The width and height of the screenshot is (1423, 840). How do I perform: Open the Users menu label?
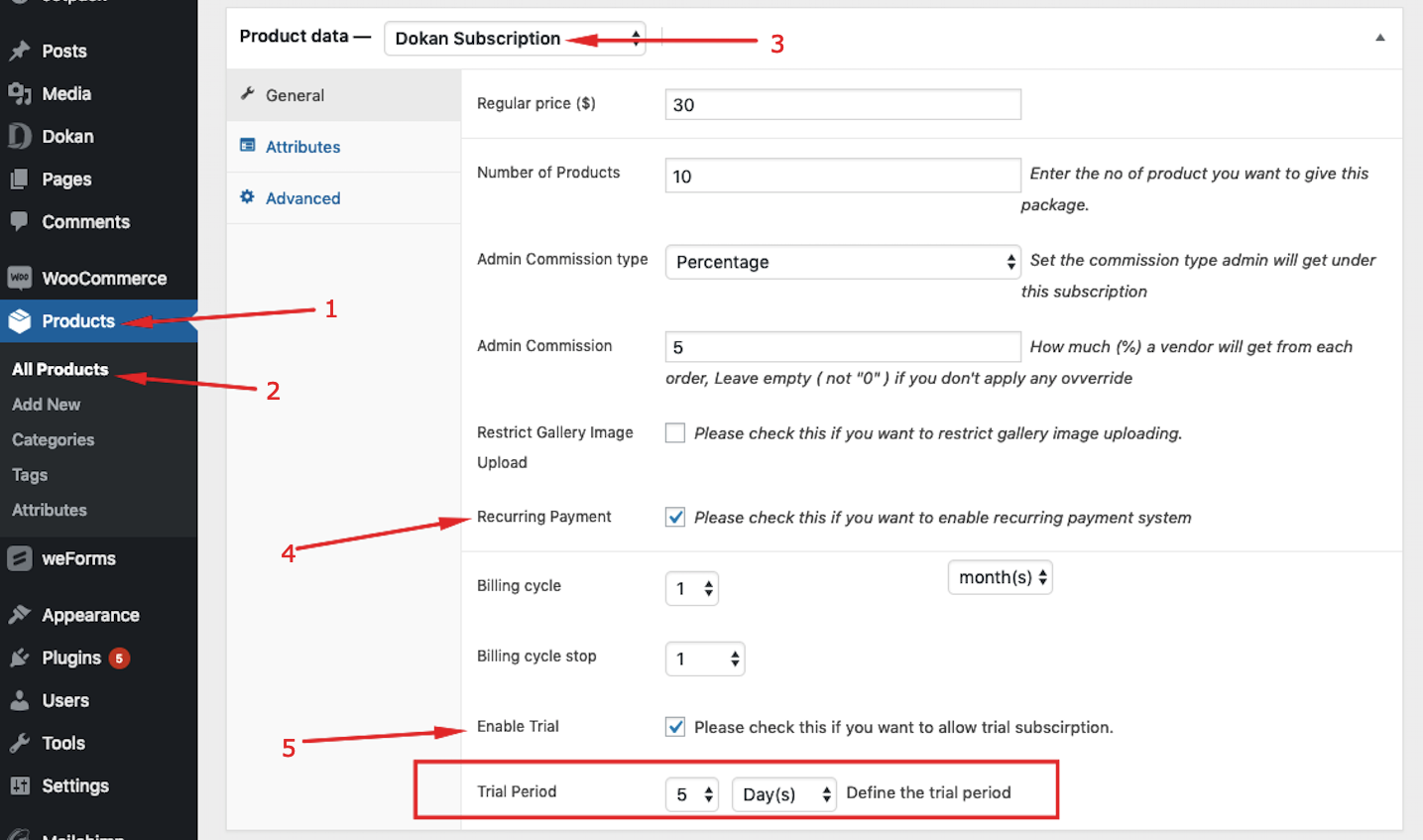[x=65, y=700]
